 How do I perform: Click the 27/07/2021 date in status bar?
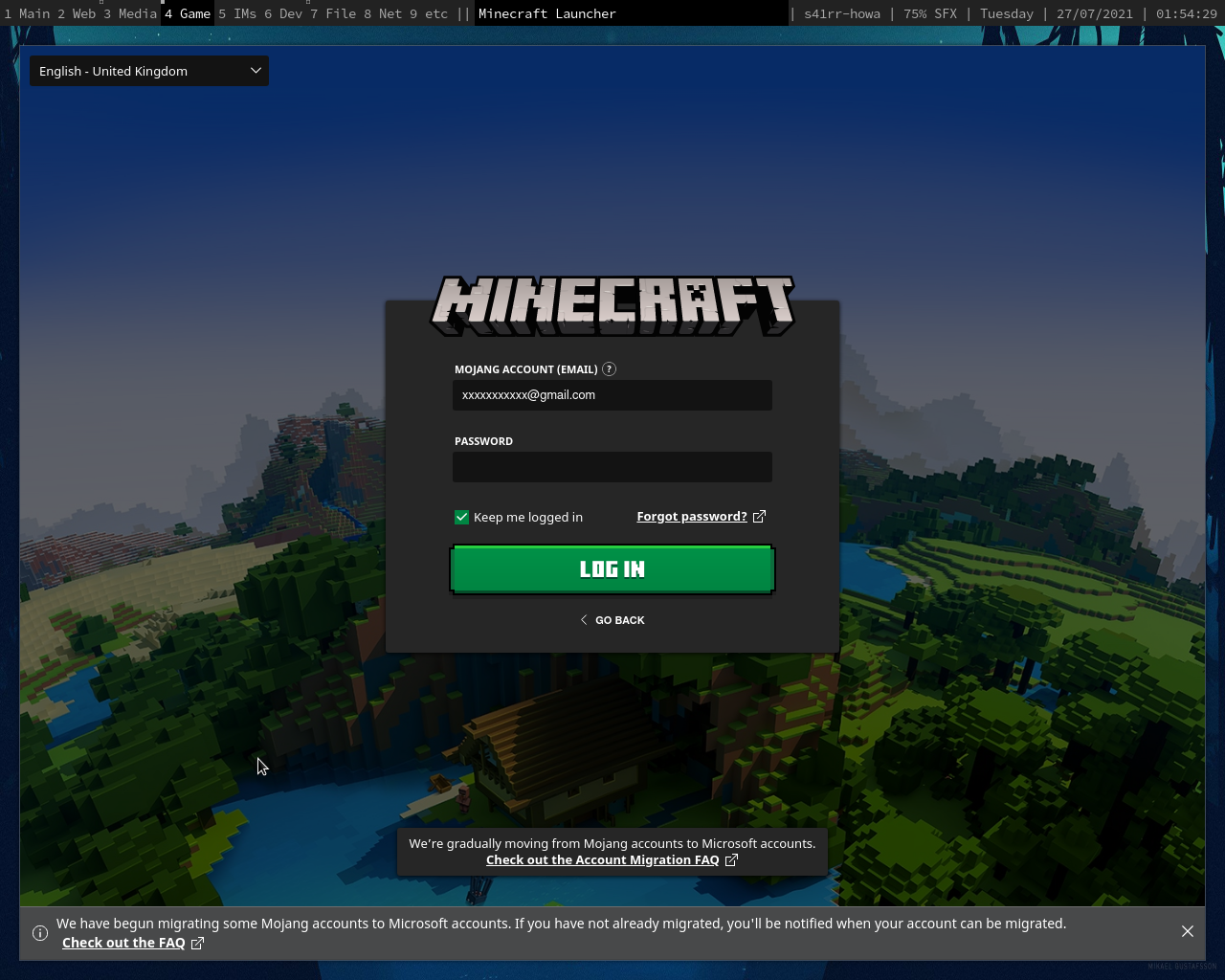coord(1095,13)
